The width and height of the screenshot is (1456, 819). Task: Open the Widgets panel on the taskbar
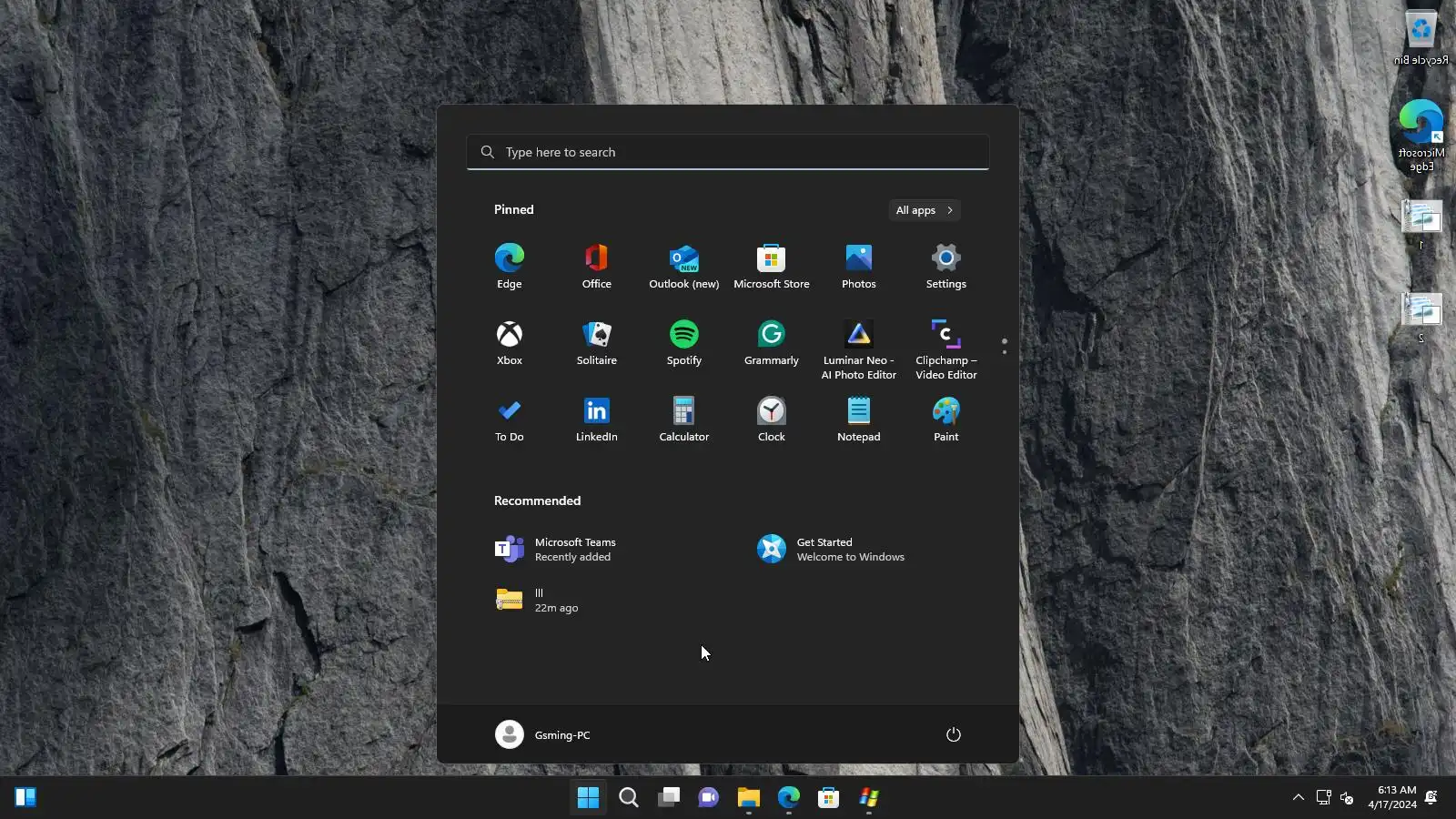pos(25,798)
